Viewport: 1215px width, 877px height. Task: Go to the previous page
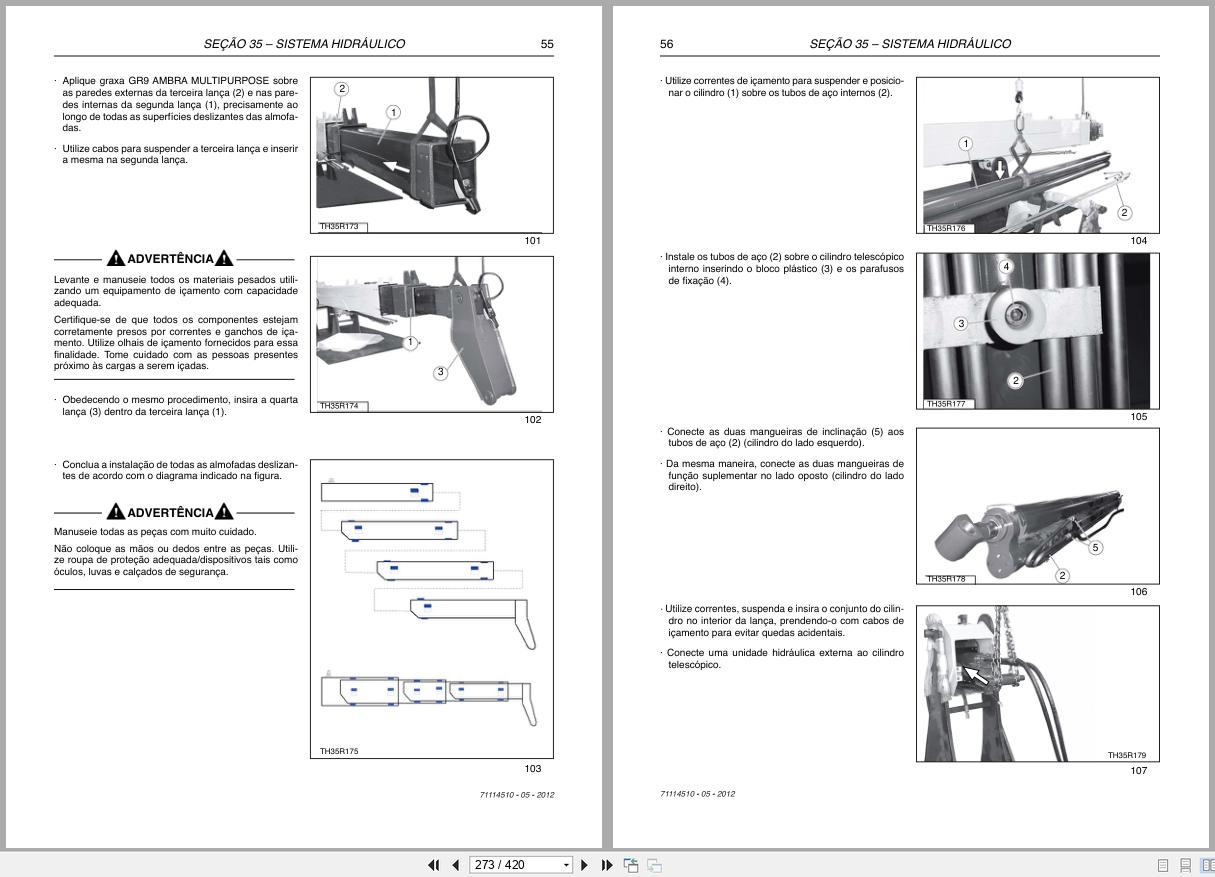(x=456, y=865)
